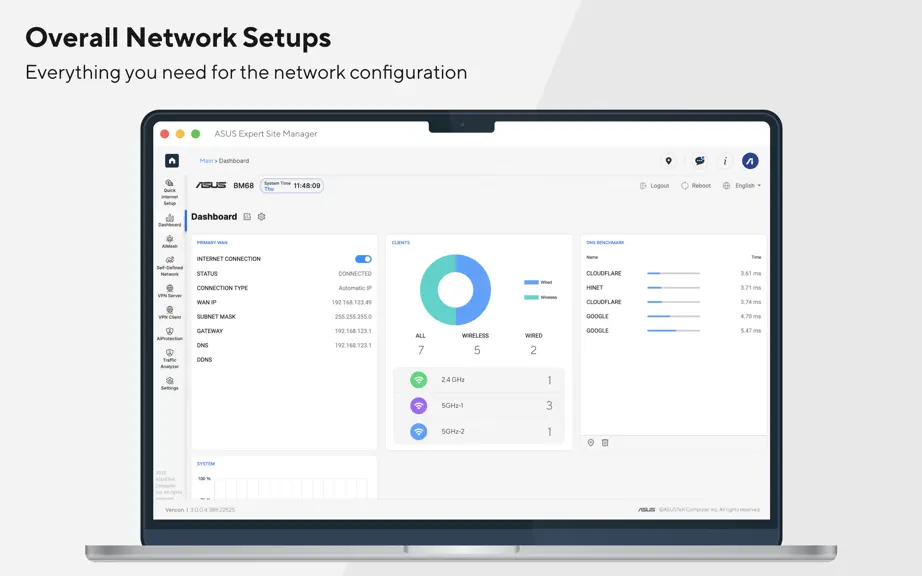Click the 5GHz-1 client count 3
The width and height of the screenshot is (922, 576).
click(549, 406)
